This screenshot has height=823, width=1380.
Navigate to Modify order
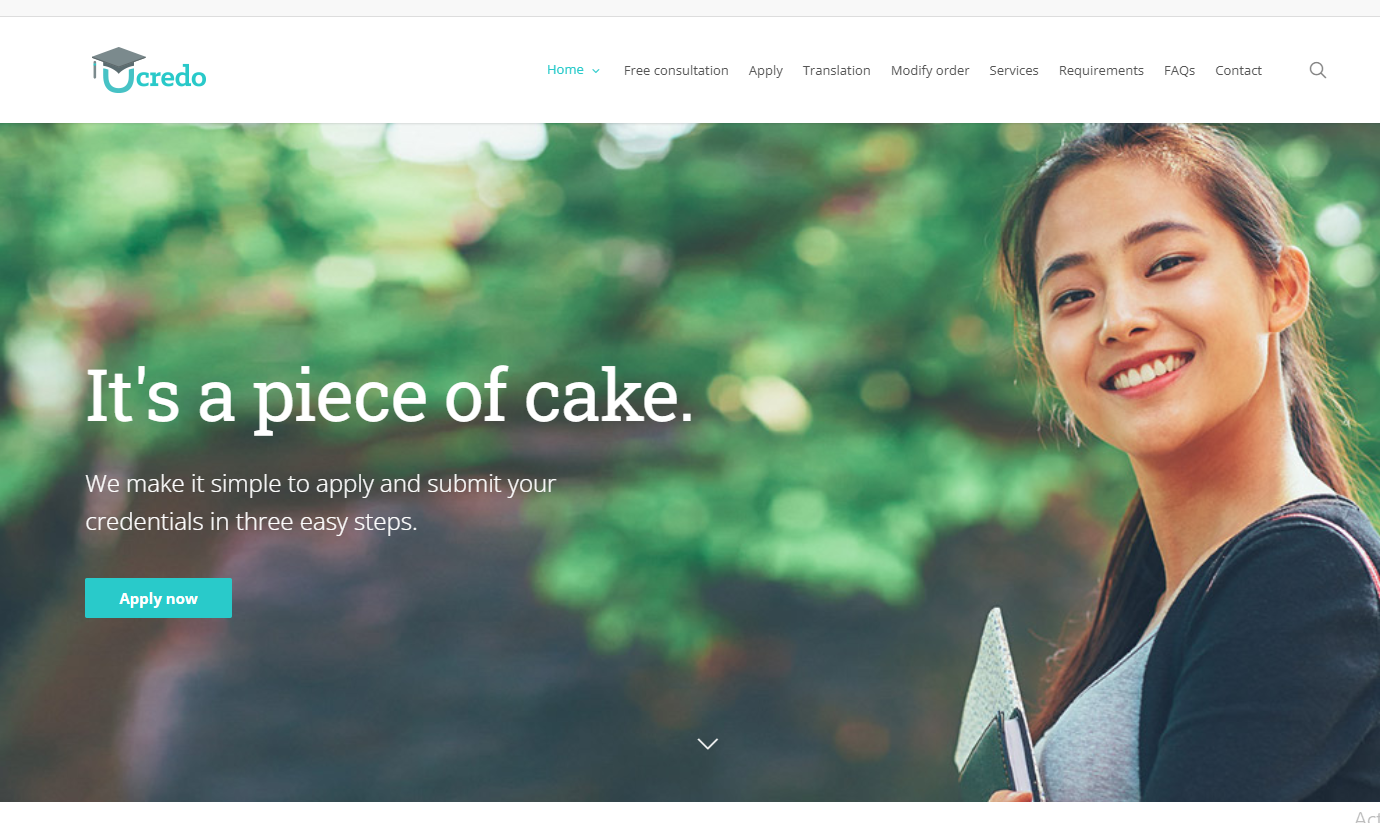coord(930,70)
